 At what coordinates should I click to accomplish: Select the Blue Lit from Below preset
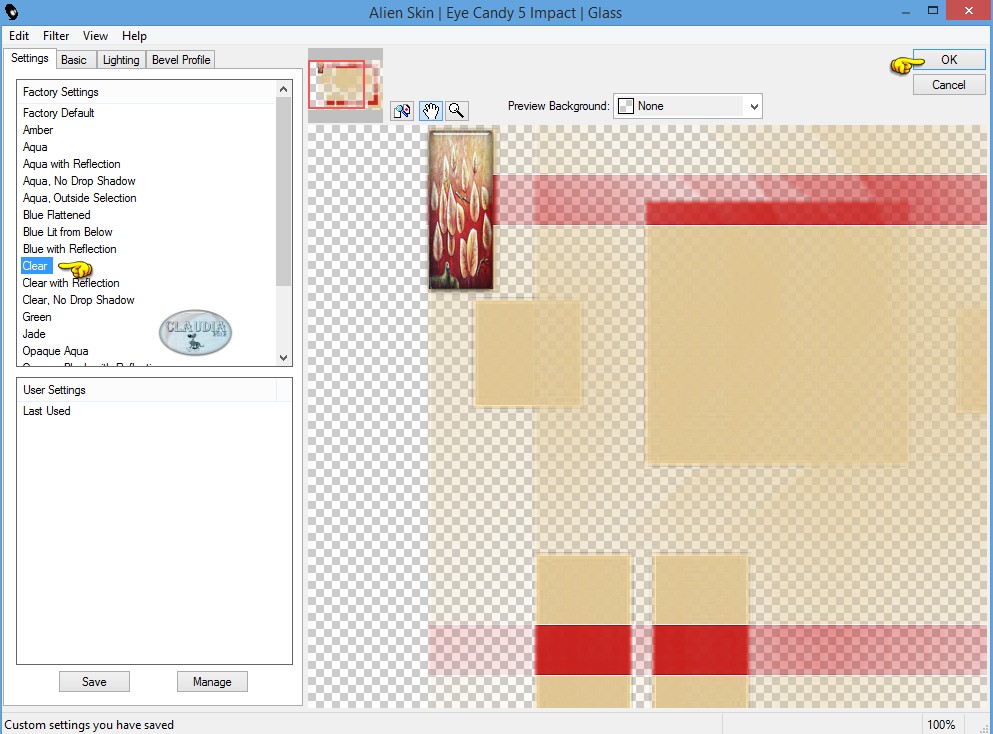(x=68, y=232)
